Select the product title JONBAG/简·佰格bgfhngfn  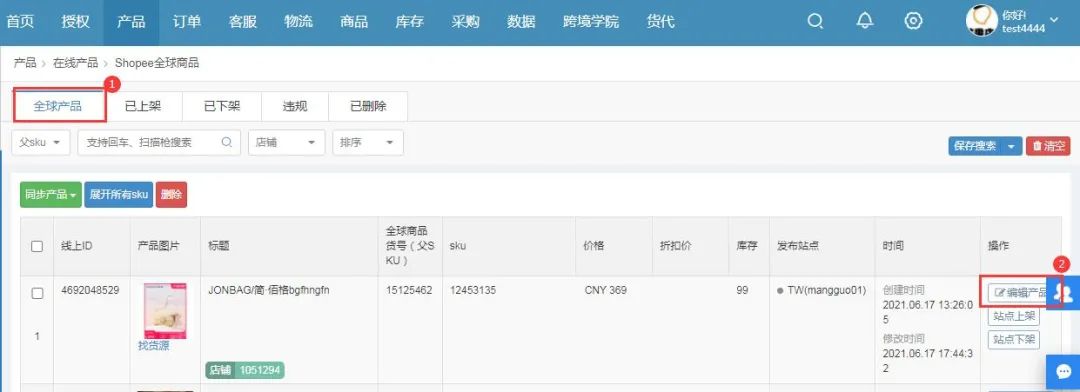point(269,290)
